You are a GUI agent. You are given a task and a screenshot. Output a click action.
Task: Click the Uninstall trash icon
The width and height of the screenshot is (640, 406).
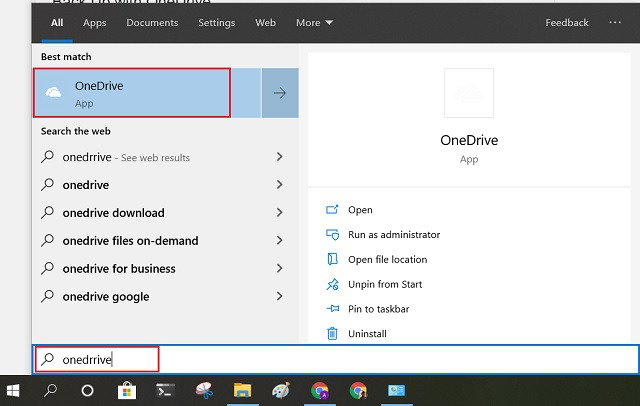pos(332,333)
